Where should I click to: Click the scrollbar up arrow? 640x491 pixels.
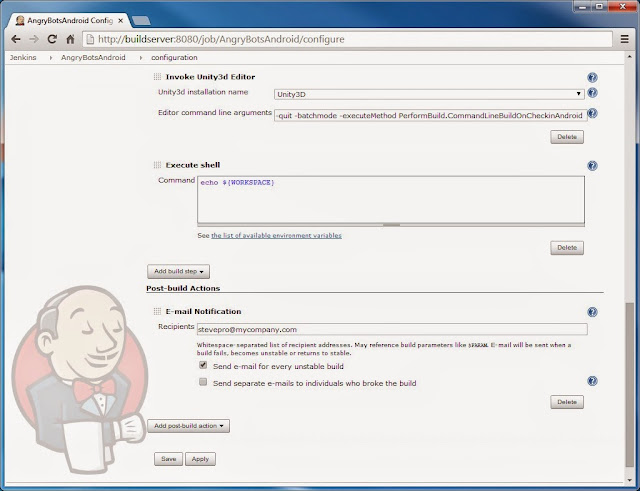[x=630, y=57]
